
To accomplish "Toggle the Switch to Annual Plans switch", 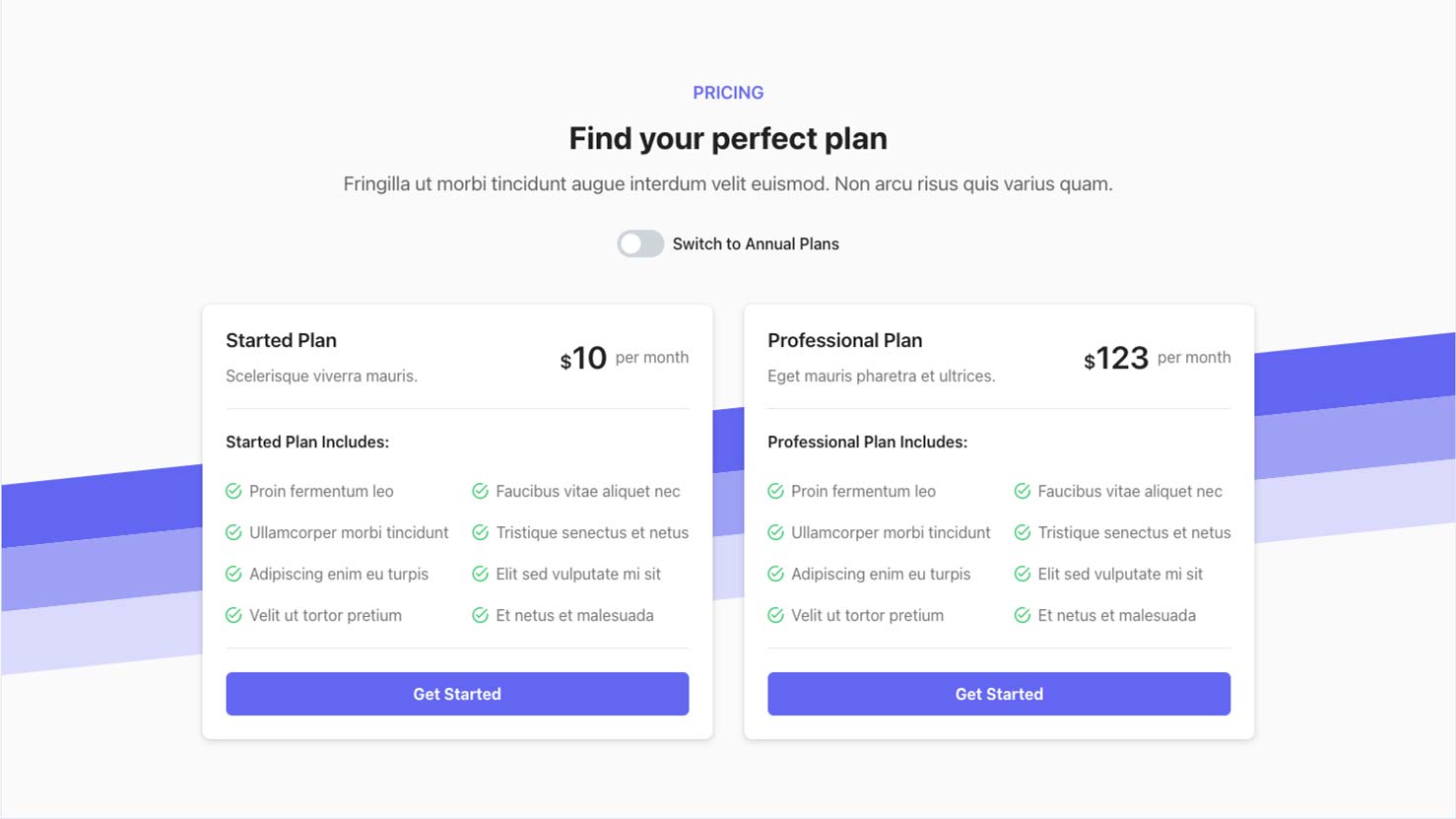I will tap(640, 243).
